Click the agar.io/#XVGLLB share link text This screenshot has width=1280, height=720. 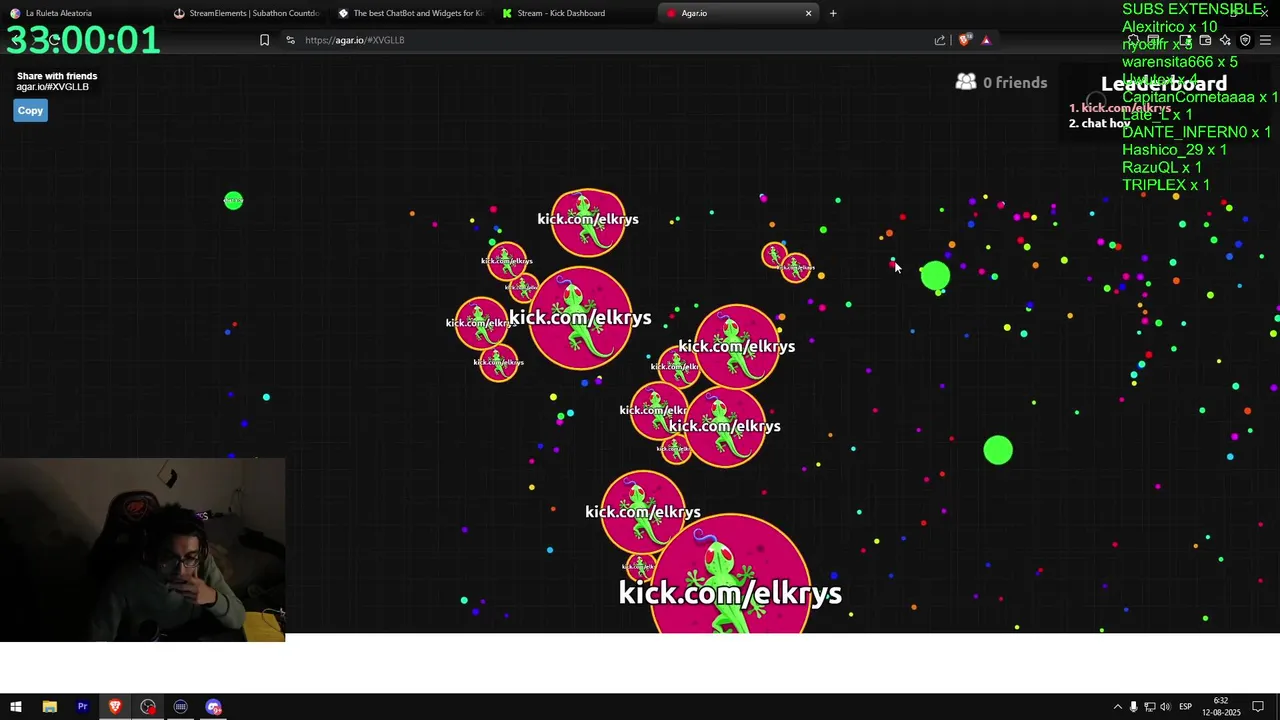click(52, 87)
